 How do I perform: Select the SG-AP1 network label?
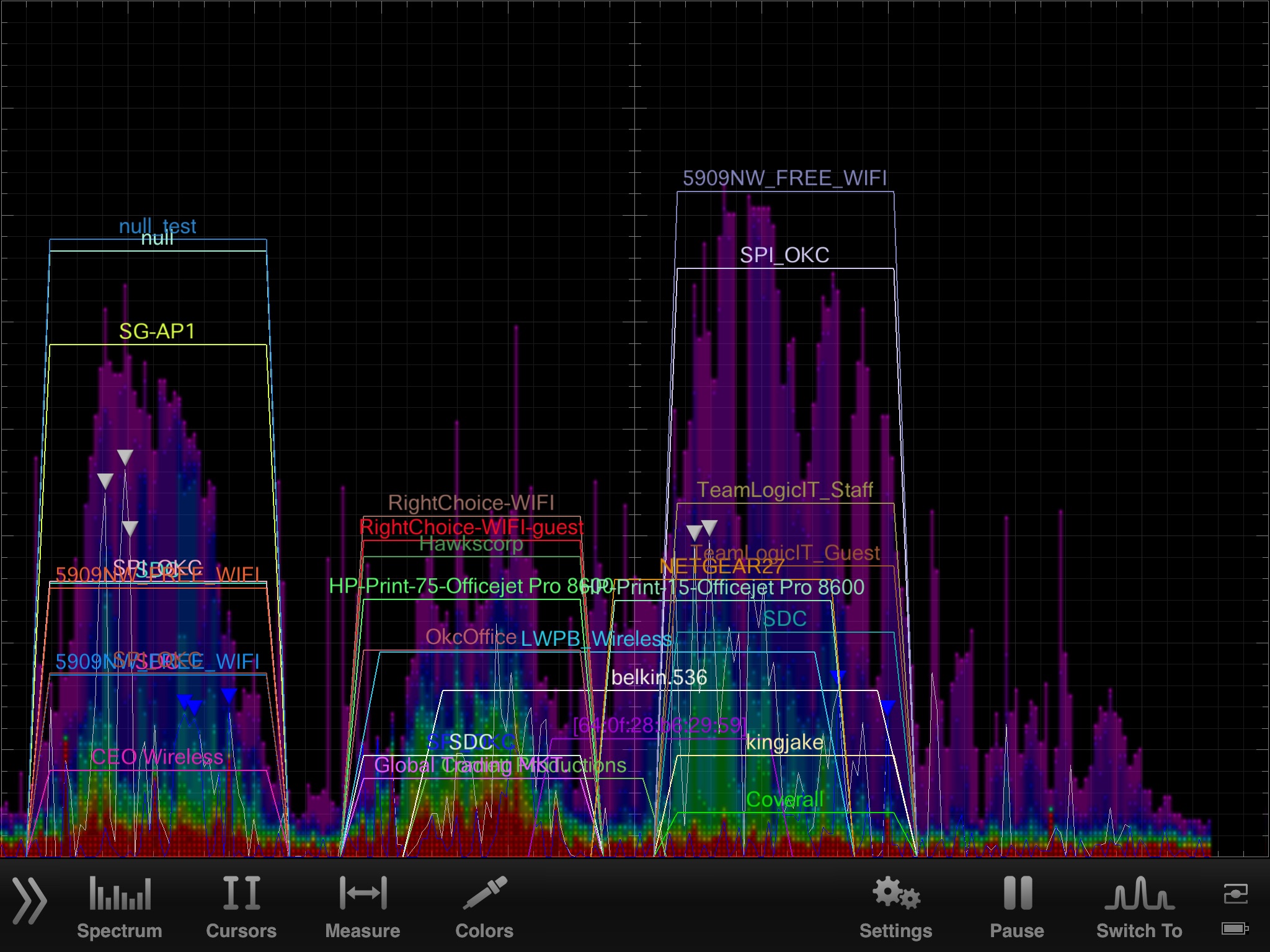[x=157, y=332]
